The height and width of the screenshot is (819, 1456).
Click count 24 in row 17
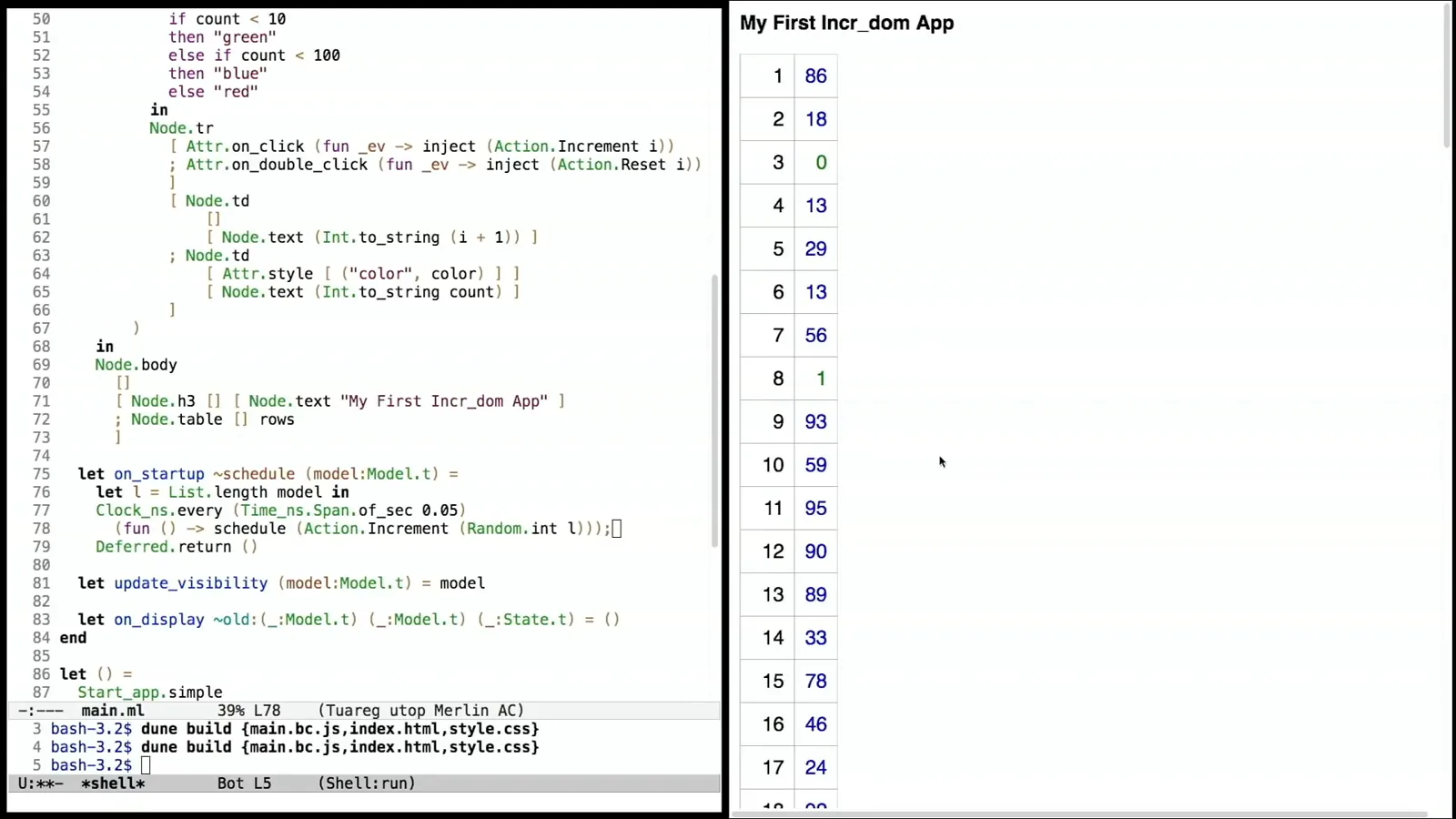[815, 767]
